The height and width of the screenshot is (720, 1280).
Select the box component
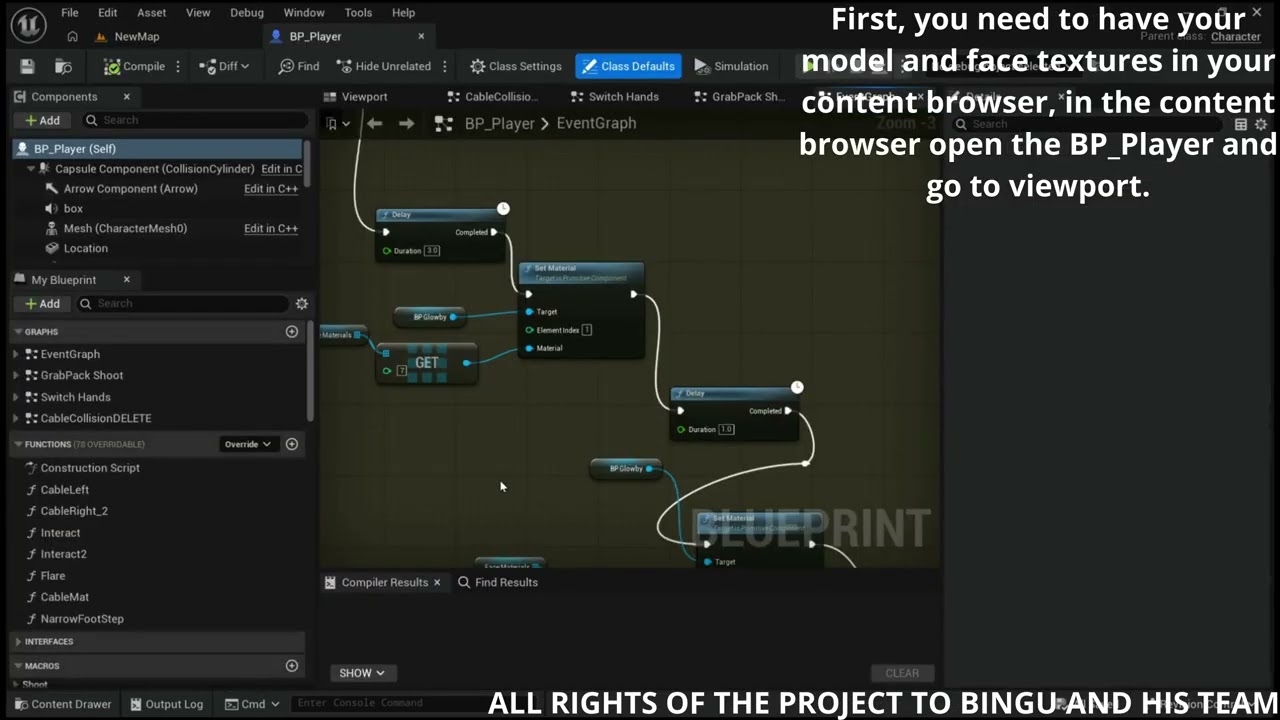(73, 209)
